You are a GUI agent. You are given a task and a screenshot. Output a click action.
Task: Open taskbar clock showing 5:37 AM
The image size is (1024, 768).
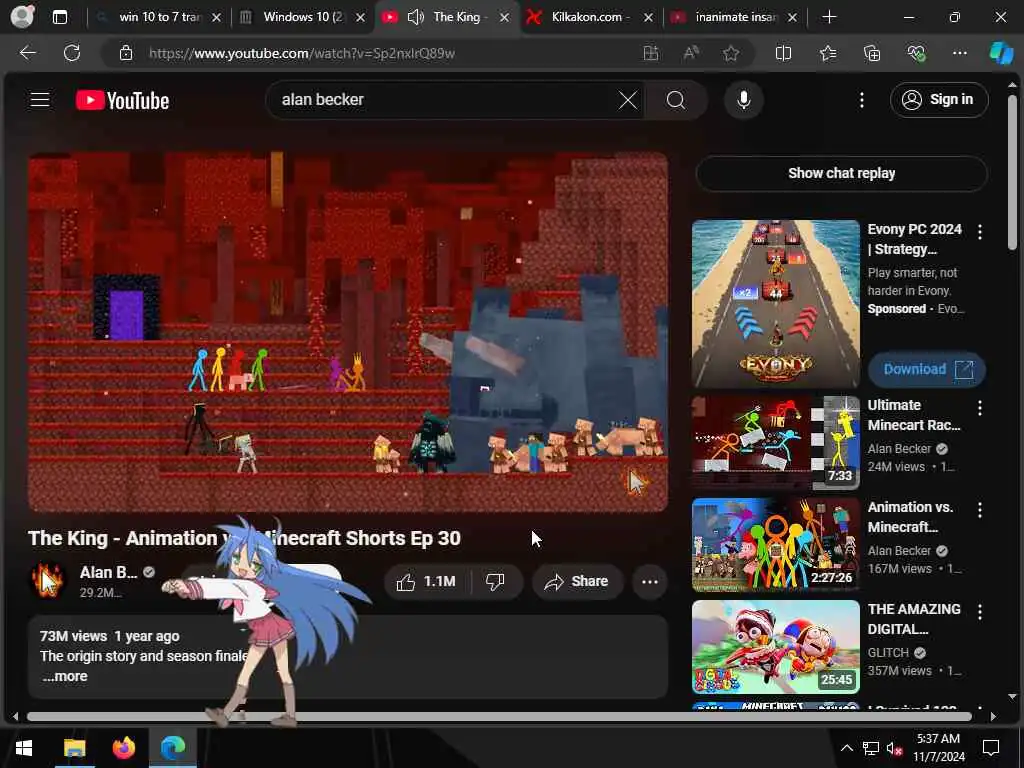pos(938,748)
